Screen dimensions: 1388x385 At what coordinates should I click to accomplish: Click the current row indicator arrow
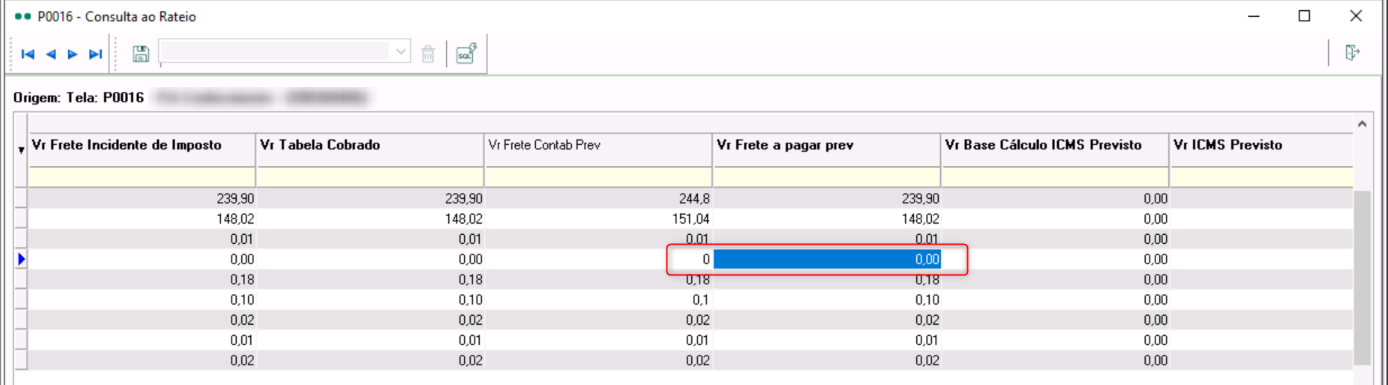click(22, 259)
